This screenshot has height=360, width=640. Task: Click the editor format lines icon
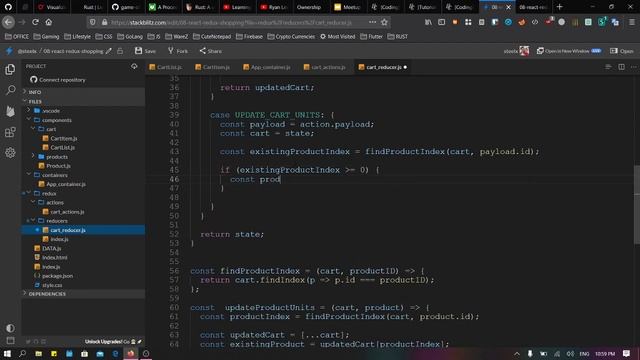tap(608, 67)
